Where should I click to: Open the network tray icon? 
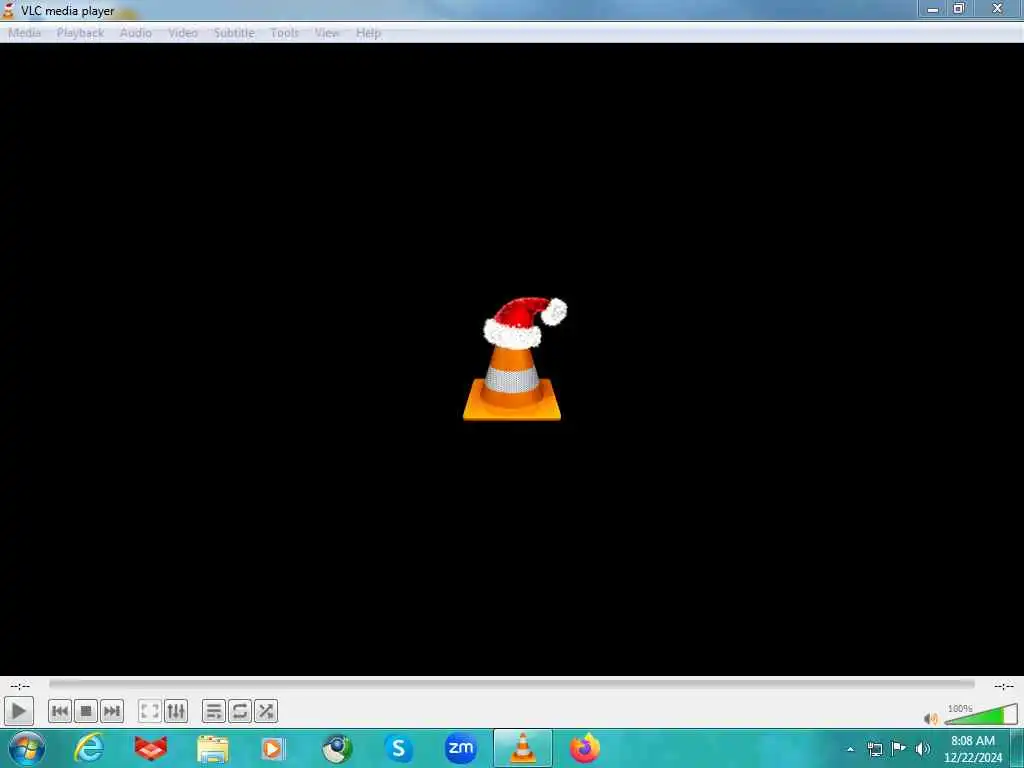click(x=874, y=749)
